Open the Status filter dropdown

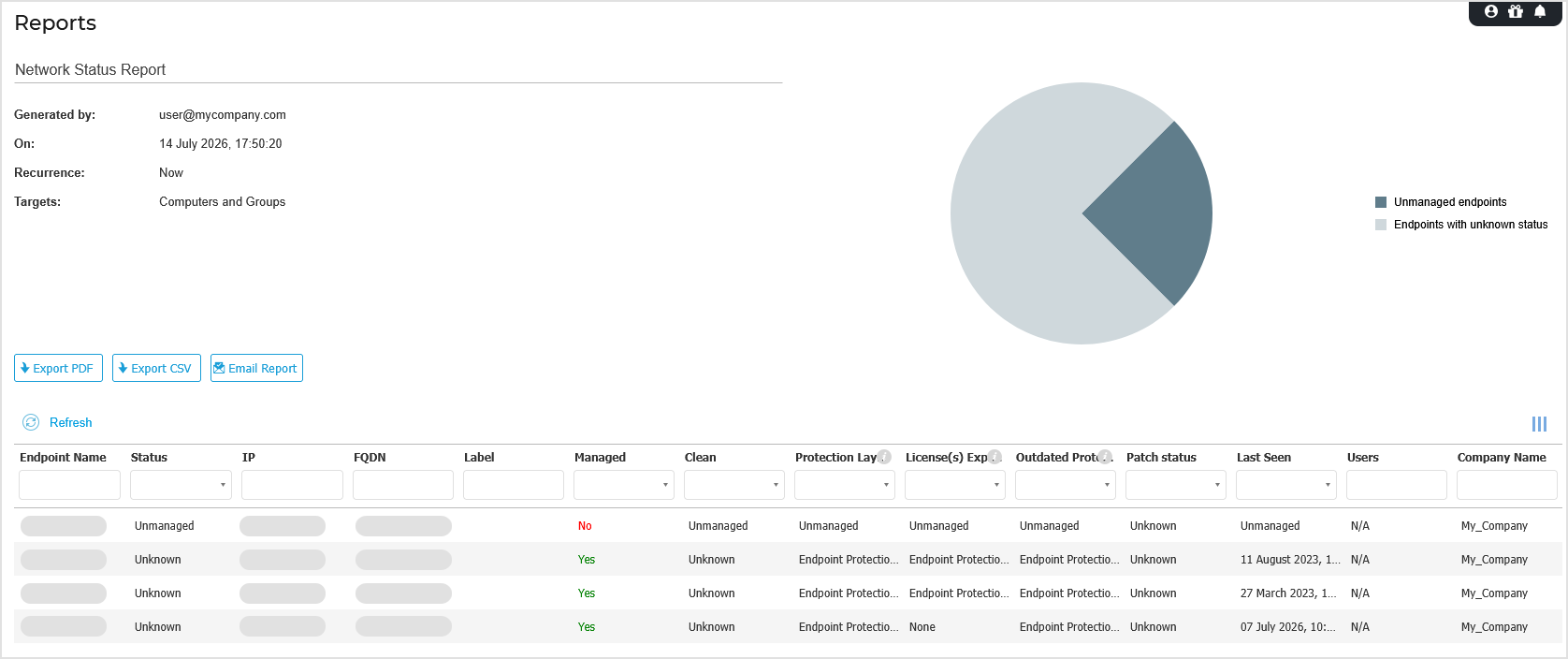tap(181, 485)
